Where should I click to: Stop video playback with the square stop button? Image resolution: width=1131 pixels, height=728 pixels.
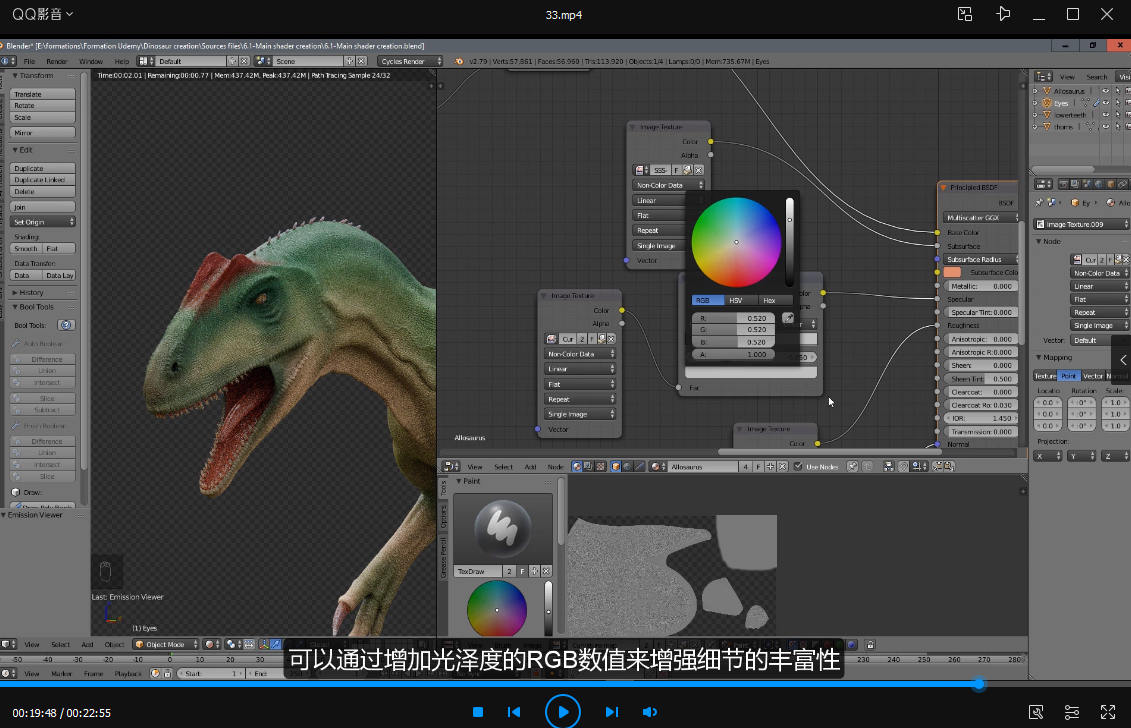click(478, 712)
